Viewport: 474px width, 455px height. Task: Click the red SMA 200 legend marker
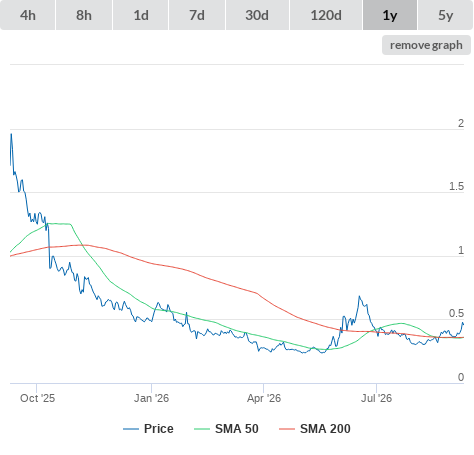[x=287, y=429]
